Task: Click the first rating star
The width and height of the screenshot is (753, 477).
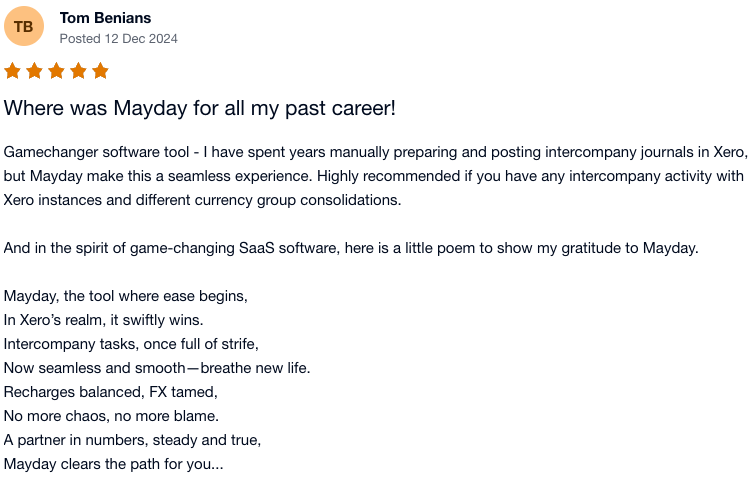Action: [12, 71]
